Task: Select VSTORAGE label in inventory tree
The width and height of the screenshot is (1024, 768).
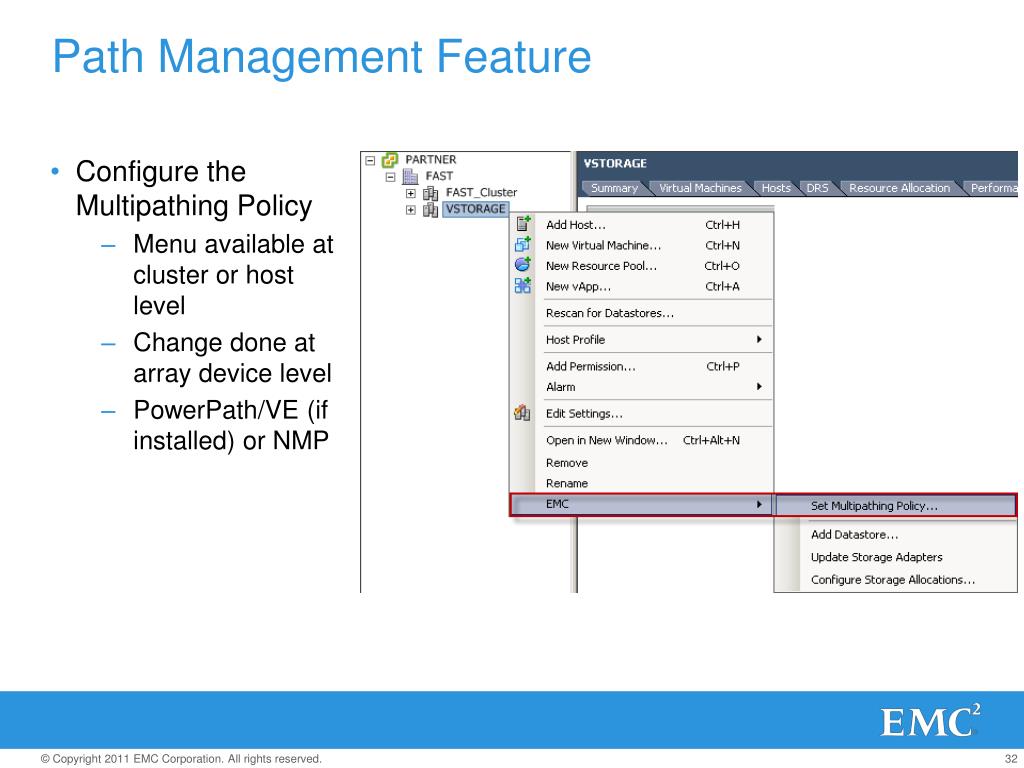Action: click(x=475, y=208)
